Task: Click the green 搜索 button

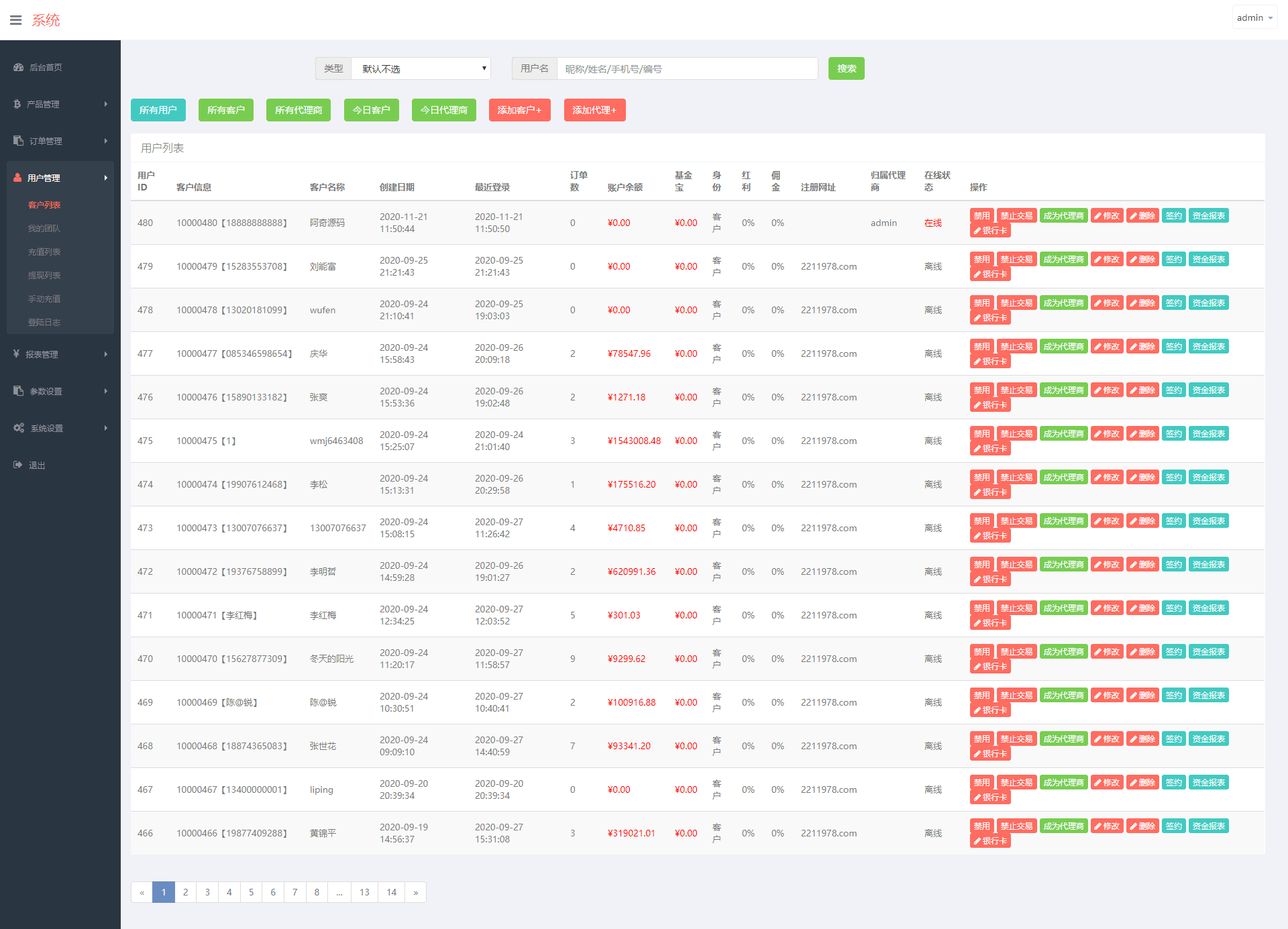Action: 846,68
